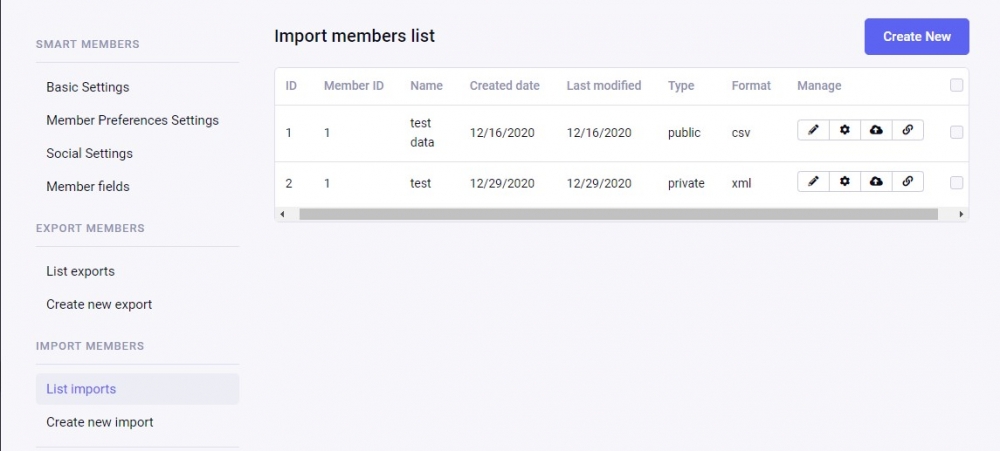Click the EXPORT MEMBERS section label
Image resolution: width=1000 pixels, height=451 pixels.
[90, 228]
